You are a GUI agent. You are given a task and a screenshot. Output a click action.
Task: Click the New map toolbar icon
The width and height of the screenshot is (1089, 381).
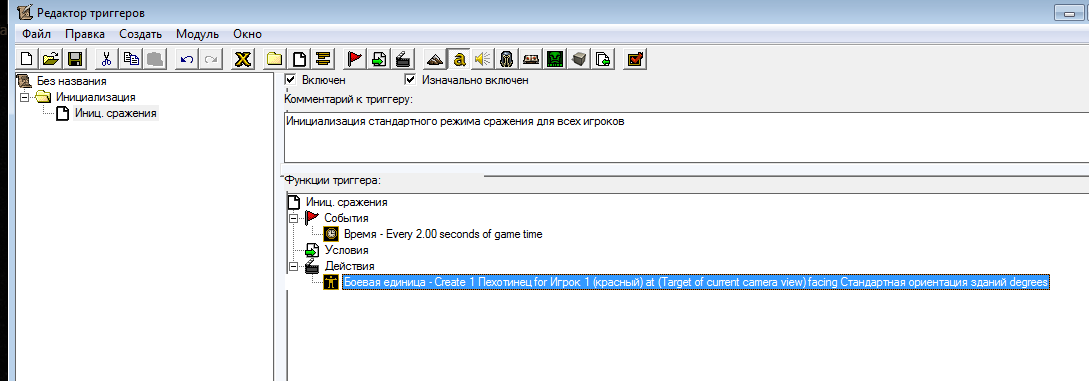[x=26, y=58]
